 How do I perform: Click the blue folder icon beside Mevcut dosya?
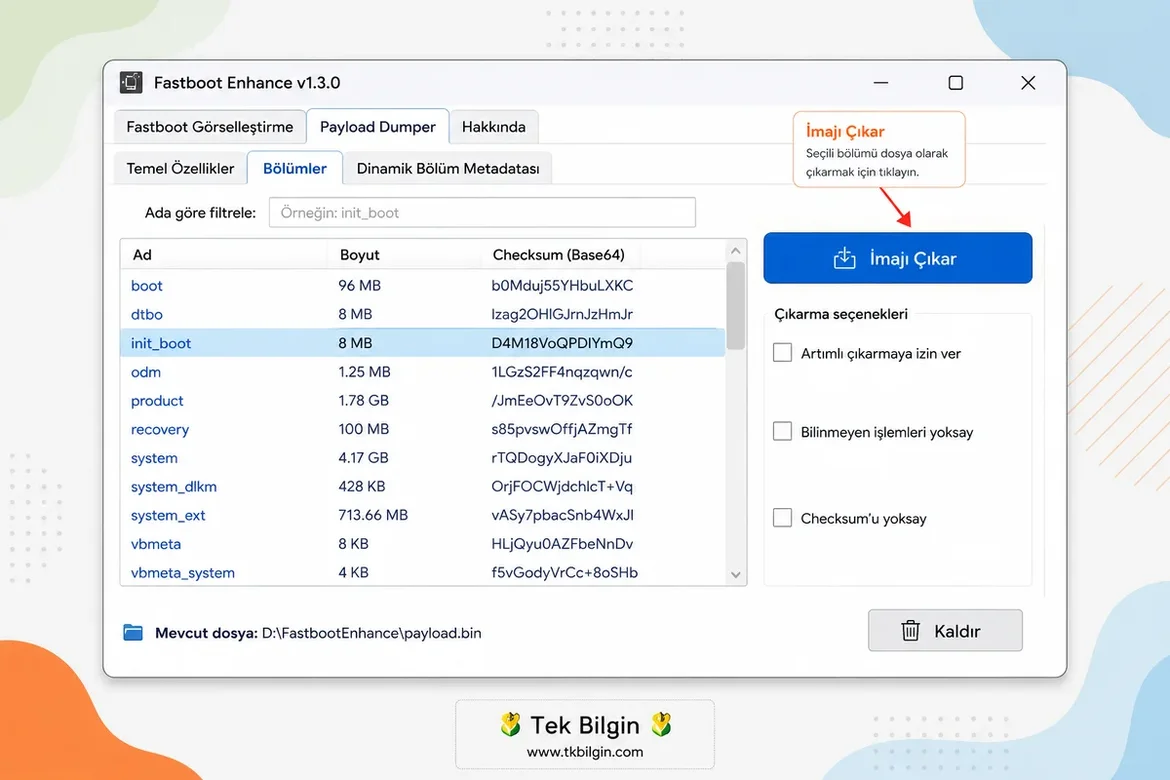point(133,632)
